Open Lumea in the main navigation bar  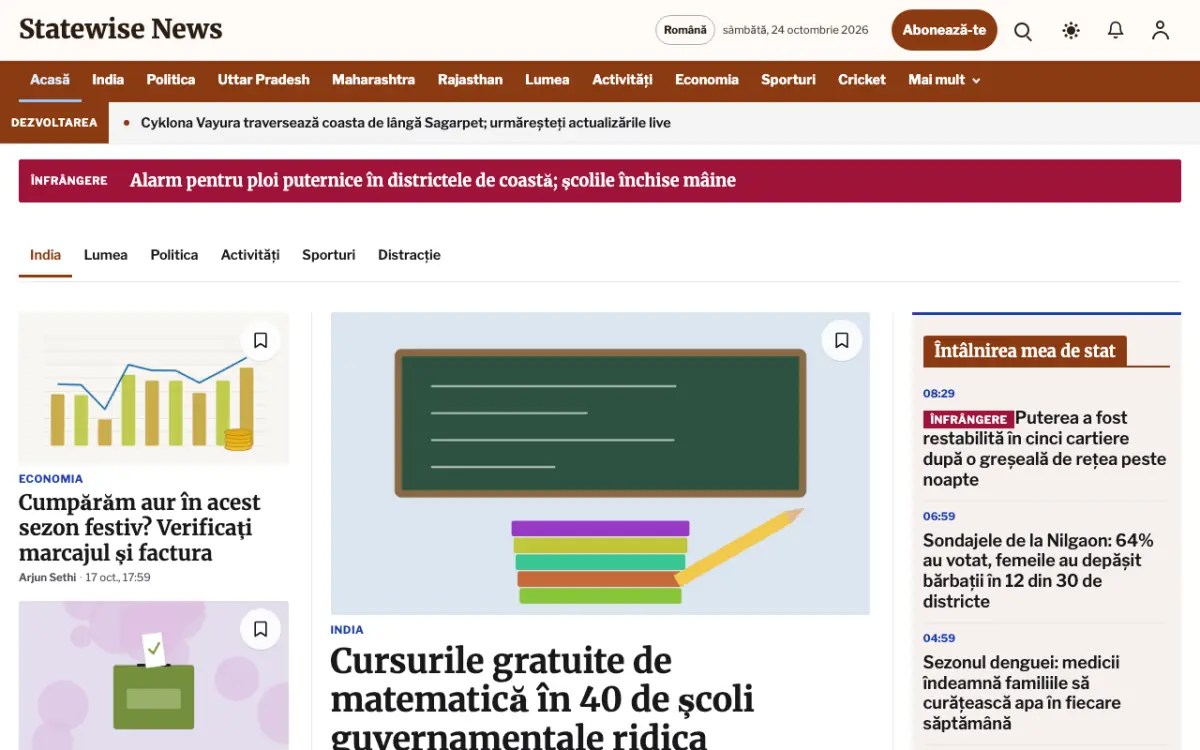547,80
